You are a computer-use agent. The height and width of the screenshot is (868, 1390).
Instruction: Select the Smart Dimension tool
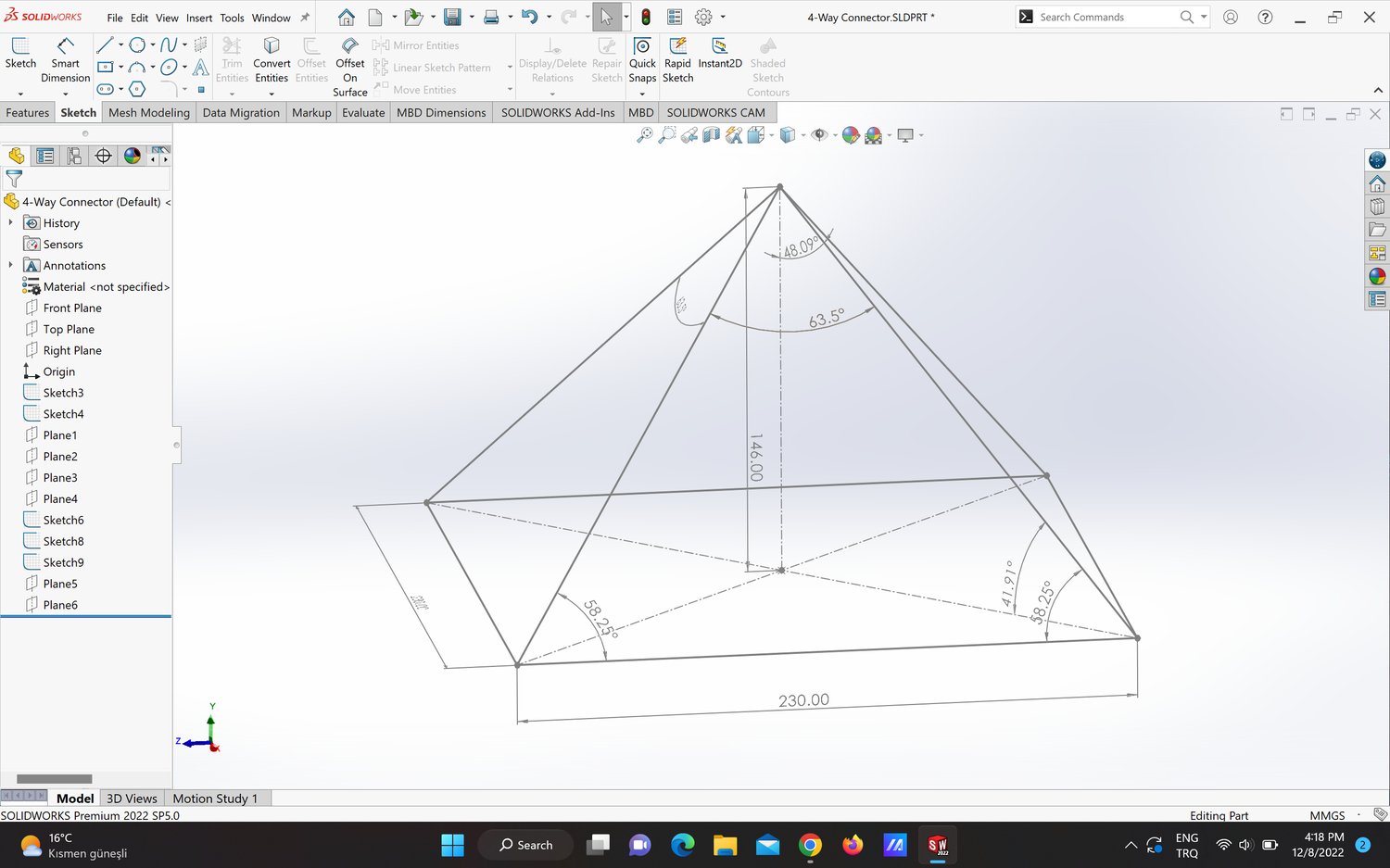[x=65, y=59]
